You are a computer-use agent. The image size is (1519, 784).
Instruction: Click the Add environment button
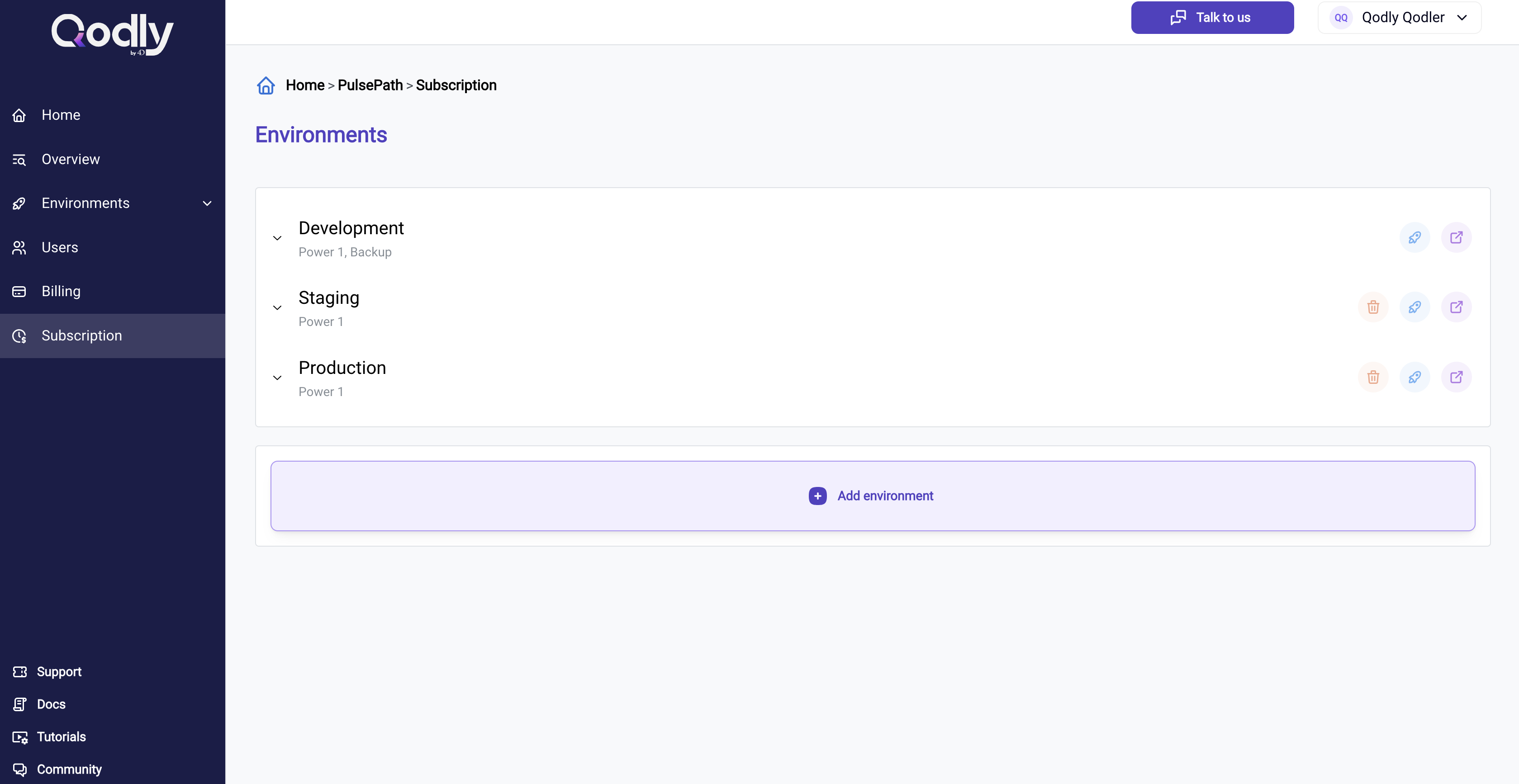click(873, 496)
